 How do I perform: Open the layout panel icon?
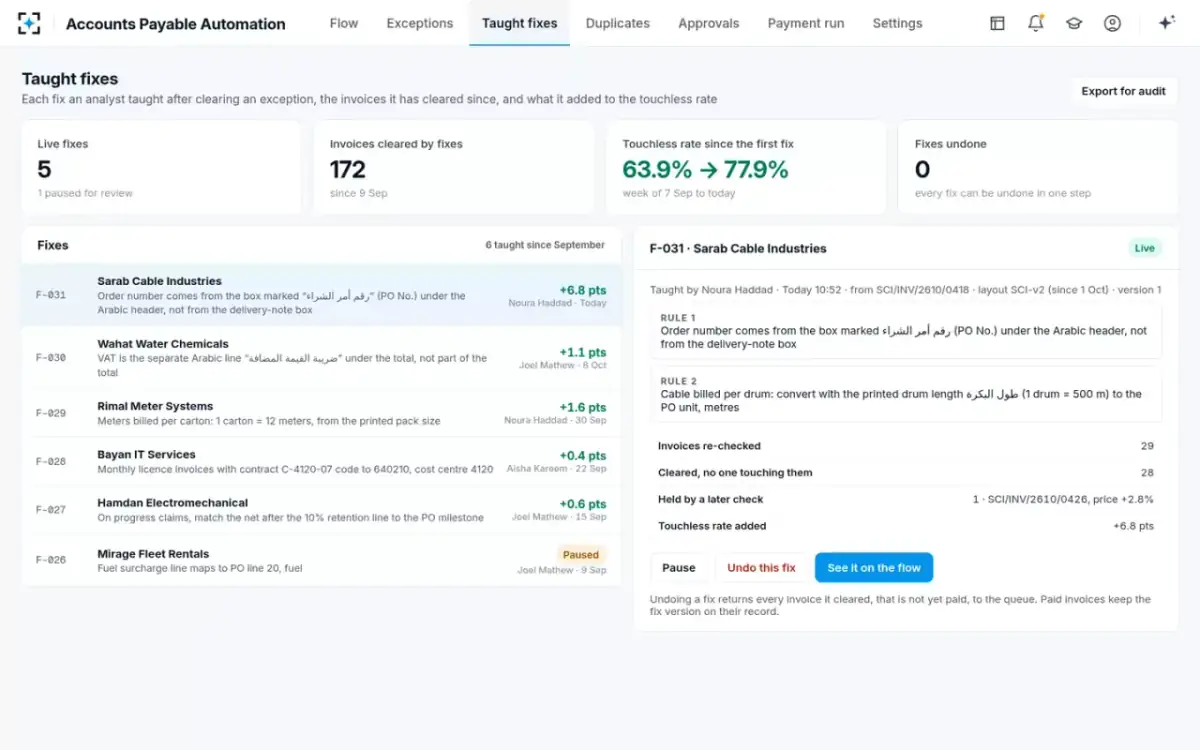tap(997, 23)
